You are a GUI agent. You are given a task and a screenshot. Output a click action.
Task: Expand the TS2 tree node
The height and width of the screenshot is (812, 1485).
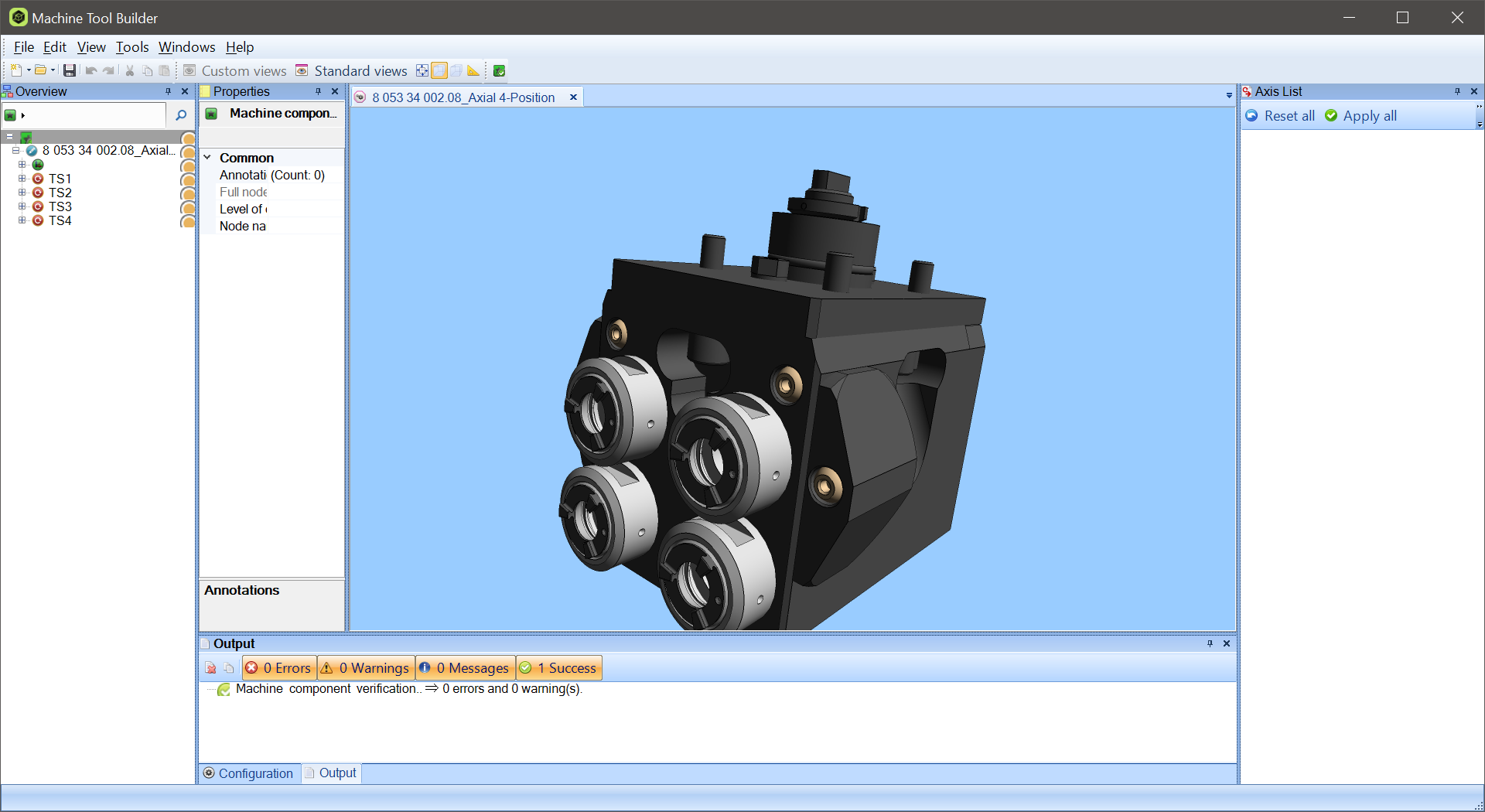(x=22, y=193)
